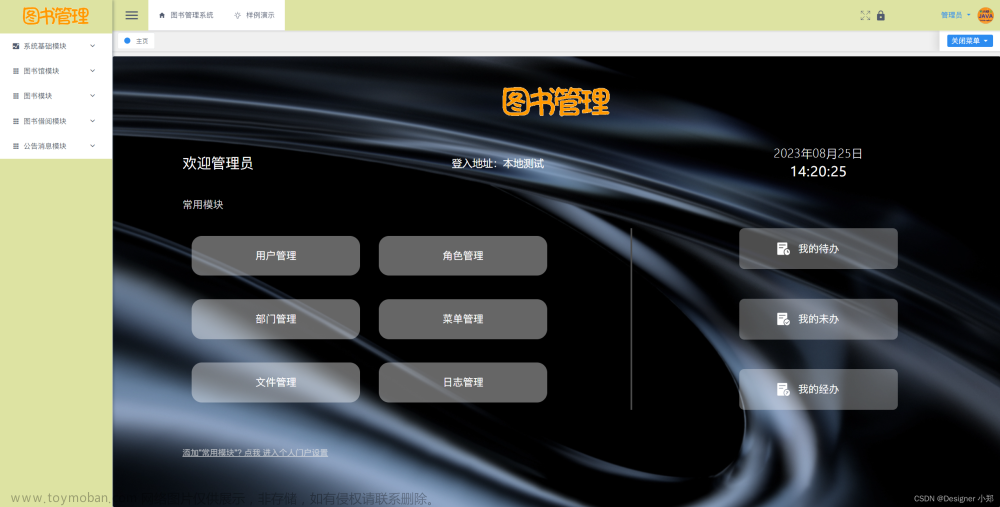Open the 日志管理 module button

coord(463,382)
